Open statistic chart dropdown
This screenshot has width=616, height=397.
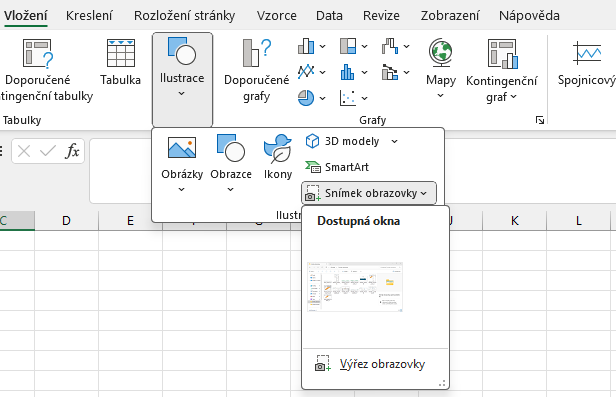pos(353,72)
